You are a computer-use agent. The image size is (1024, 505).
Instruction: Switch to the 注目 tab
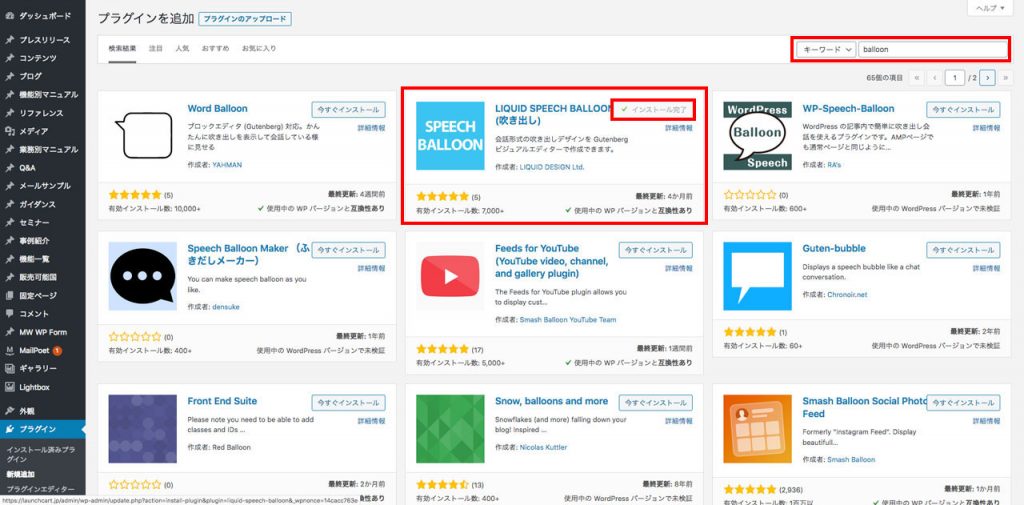155,48
